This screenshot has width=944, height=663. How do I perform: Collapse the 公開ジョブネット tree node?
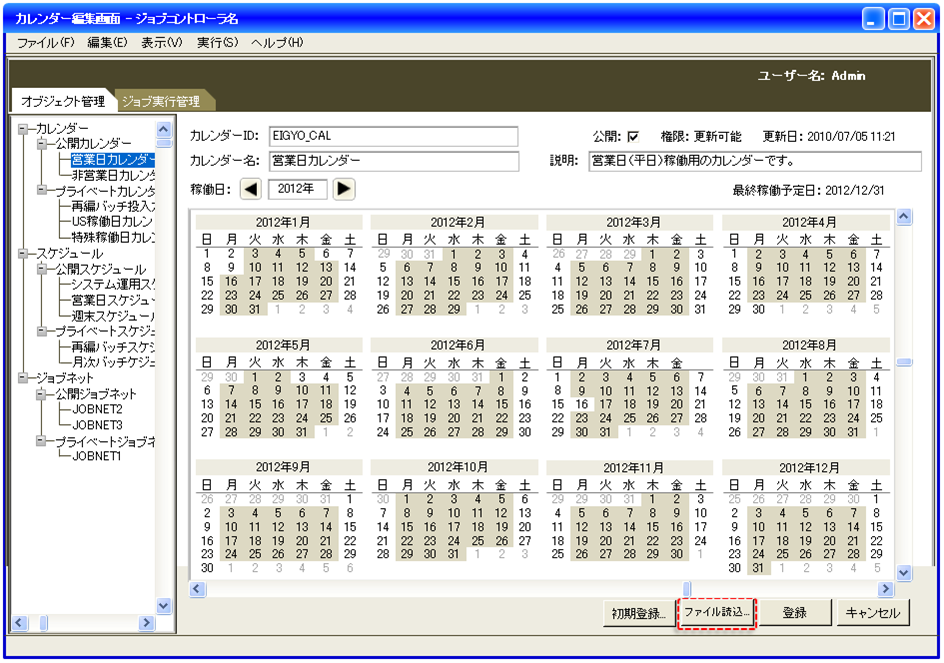pyautogui.click(x=42, y=394)
